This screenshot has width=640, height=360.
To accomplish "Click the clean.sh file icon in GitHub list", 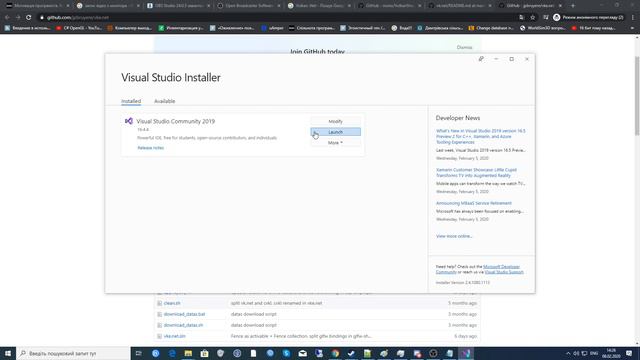I will (x=159, y=303).
